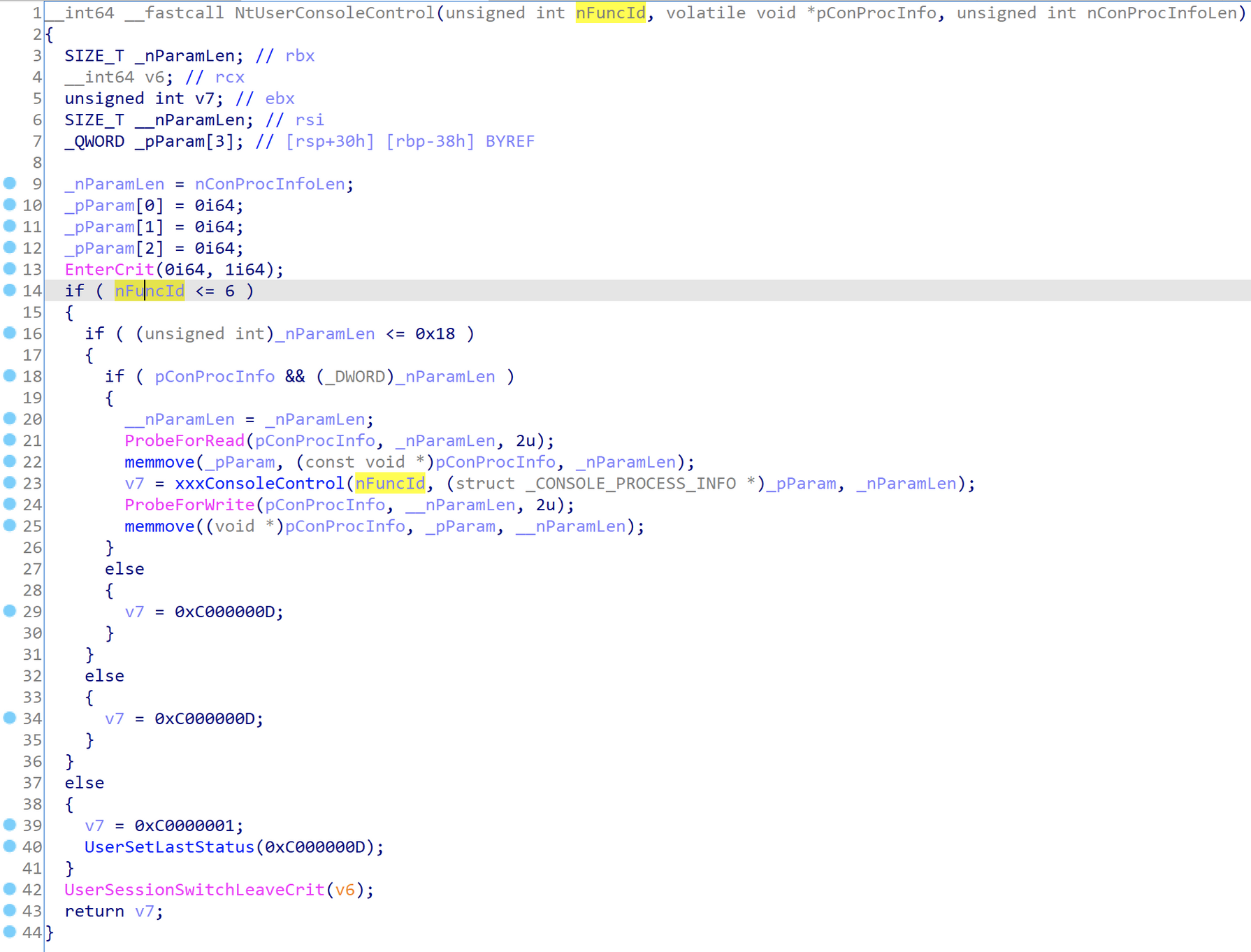Screen dimensions: 1251x952
Task: Click line number 44
Action: click(32, 932)
